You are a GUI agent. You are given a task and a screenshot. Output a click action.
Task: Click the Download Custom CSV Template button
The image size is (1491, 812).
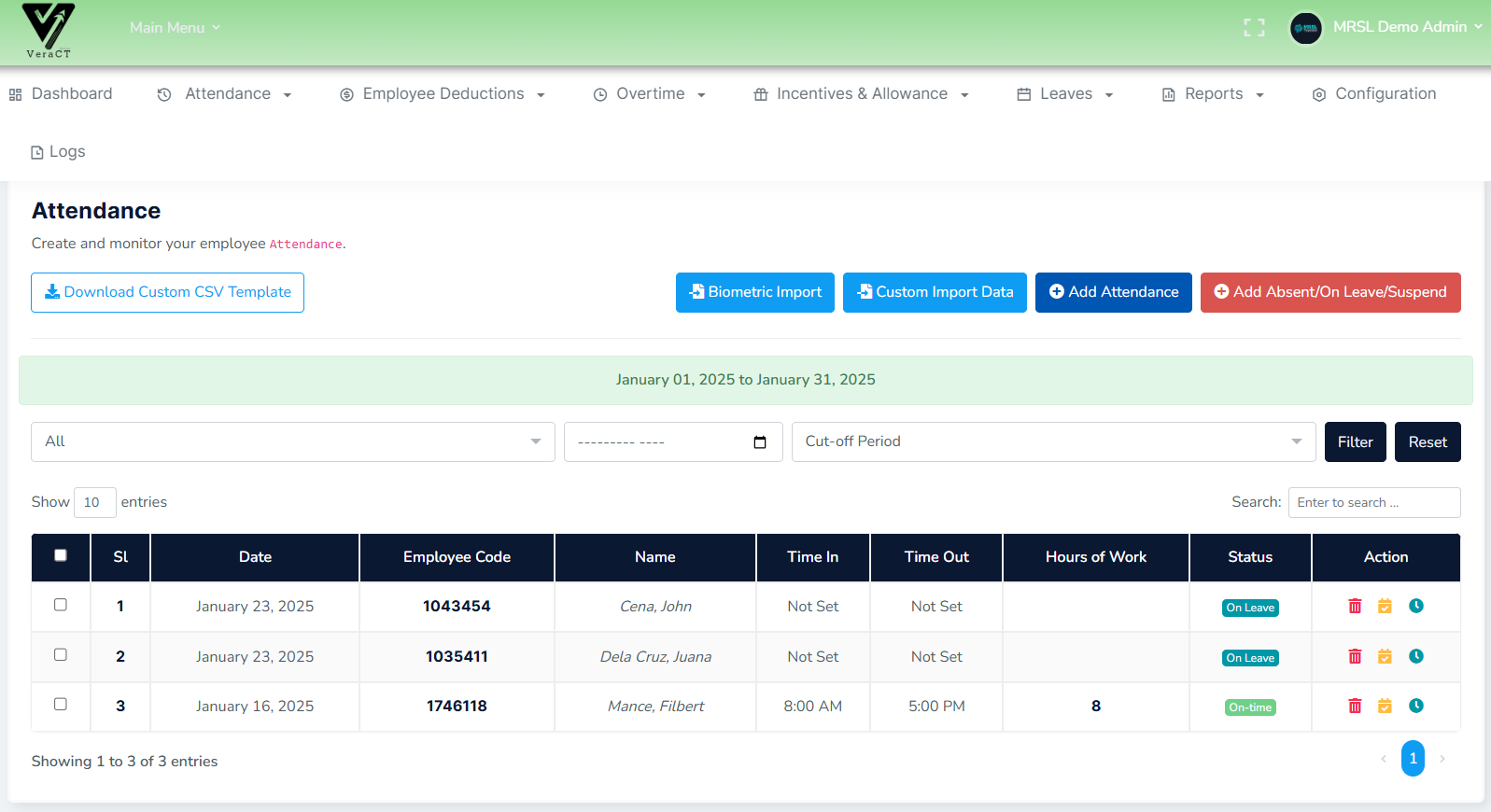[167, 292]
